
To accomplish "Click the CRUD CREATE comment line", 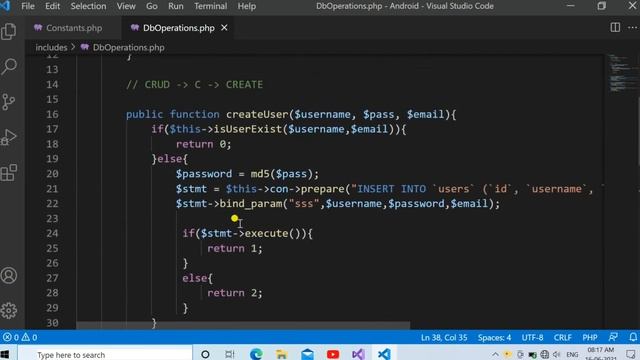I will point(194,84).
